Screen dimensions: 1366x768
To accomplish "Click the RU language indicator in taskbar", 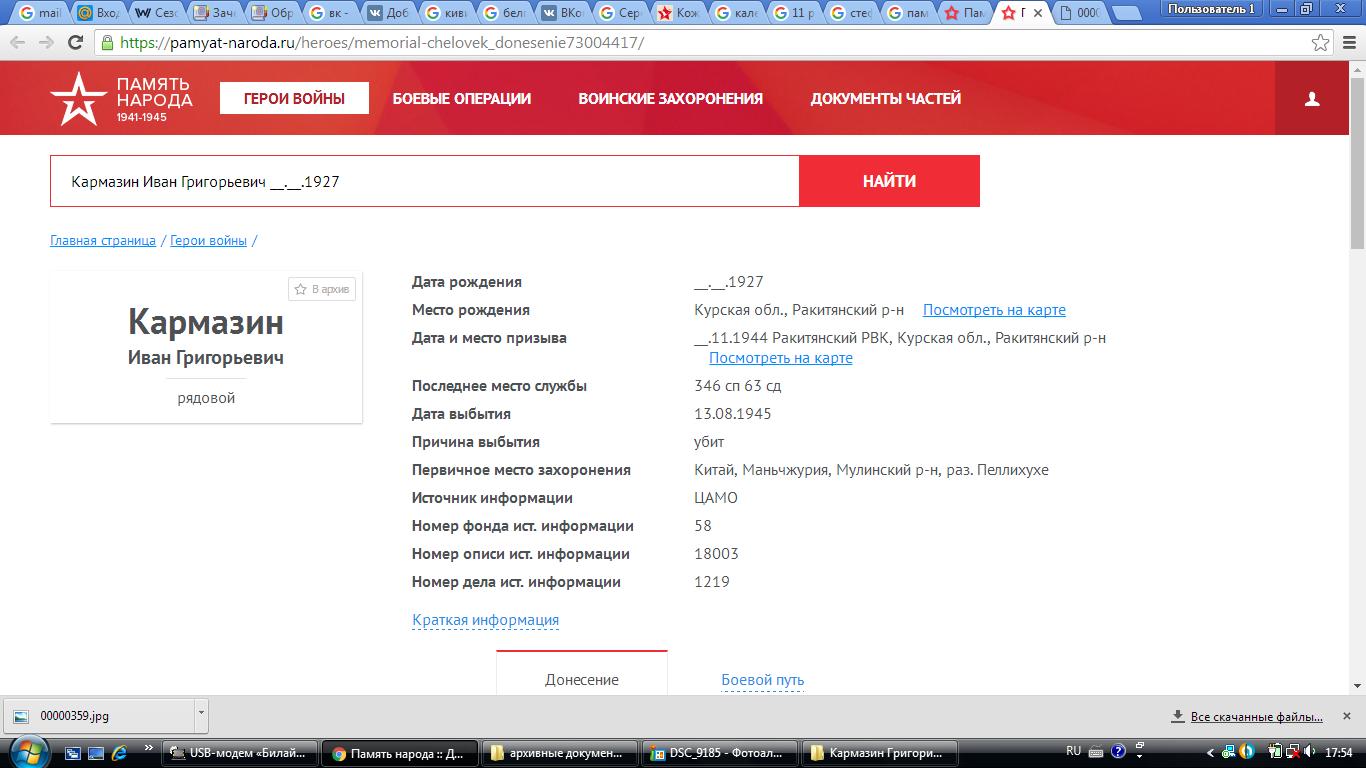I will pyautogui.click(x=1074, y=751).
